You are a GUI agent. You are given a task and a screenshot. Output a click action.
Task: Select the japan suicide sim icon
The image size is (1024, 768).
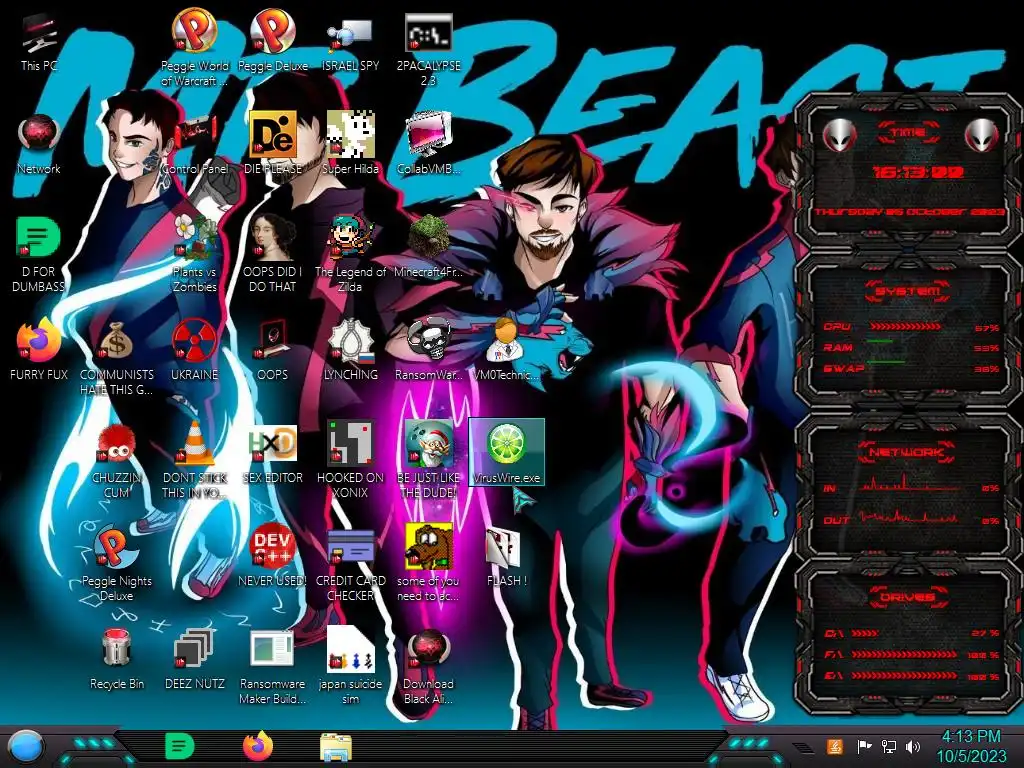(350, 667)
